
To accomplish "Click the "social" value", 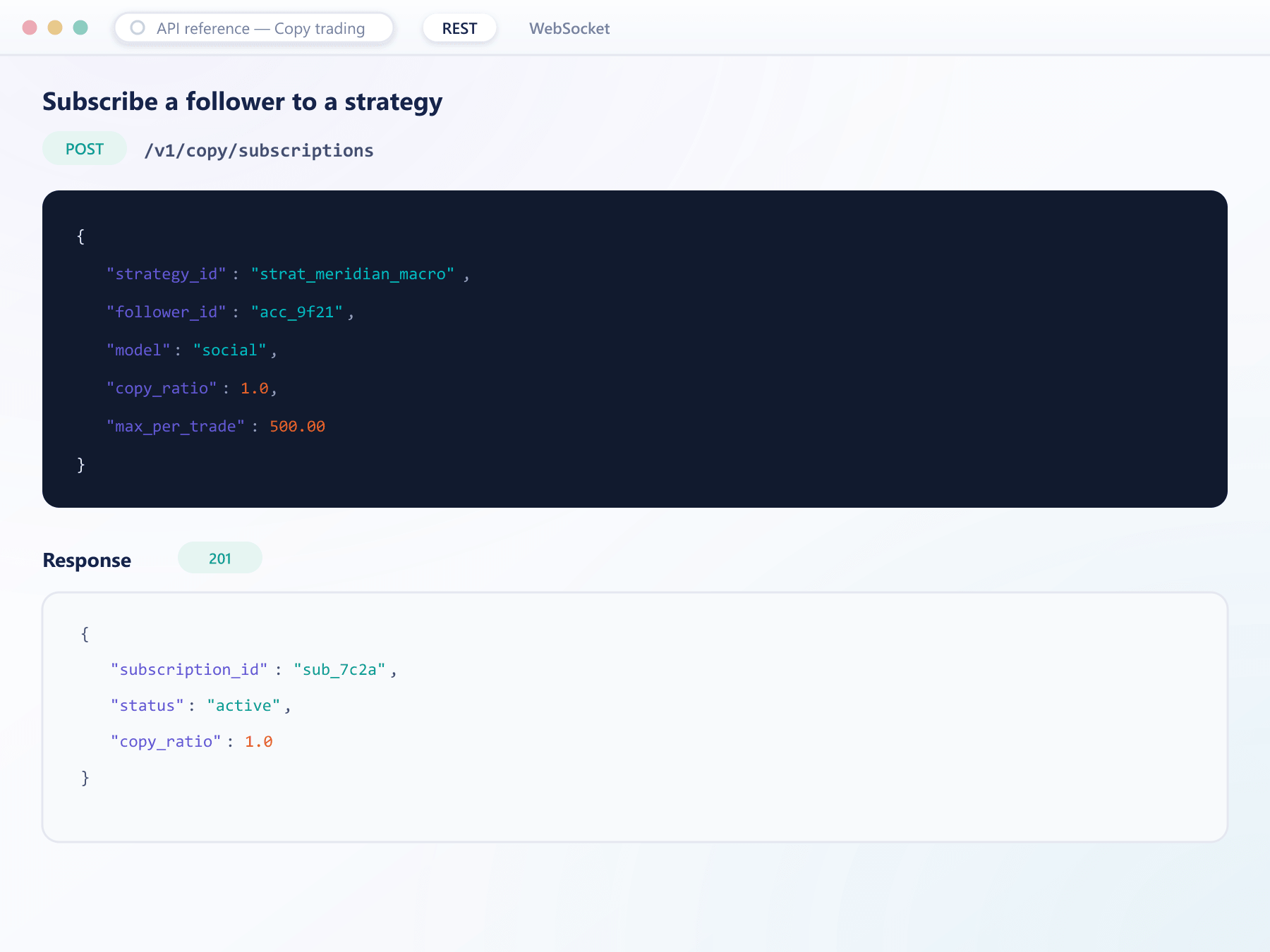I will coord(230,350).
